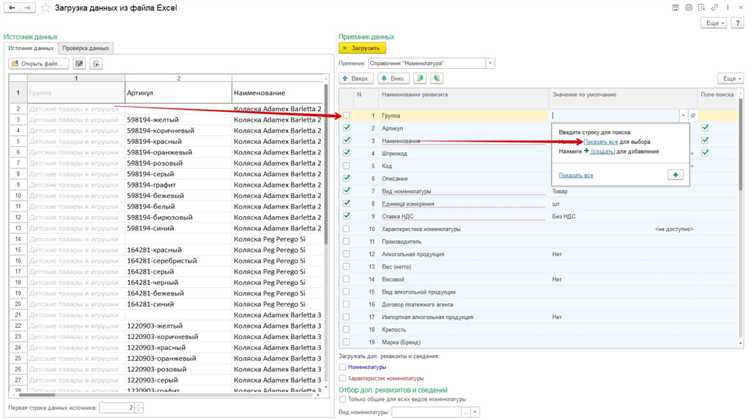The height and width of the screenshot is (420, 750).
Task: Enable Только общие для всех видов номенклатуры
Action: [x=342, y=399]
